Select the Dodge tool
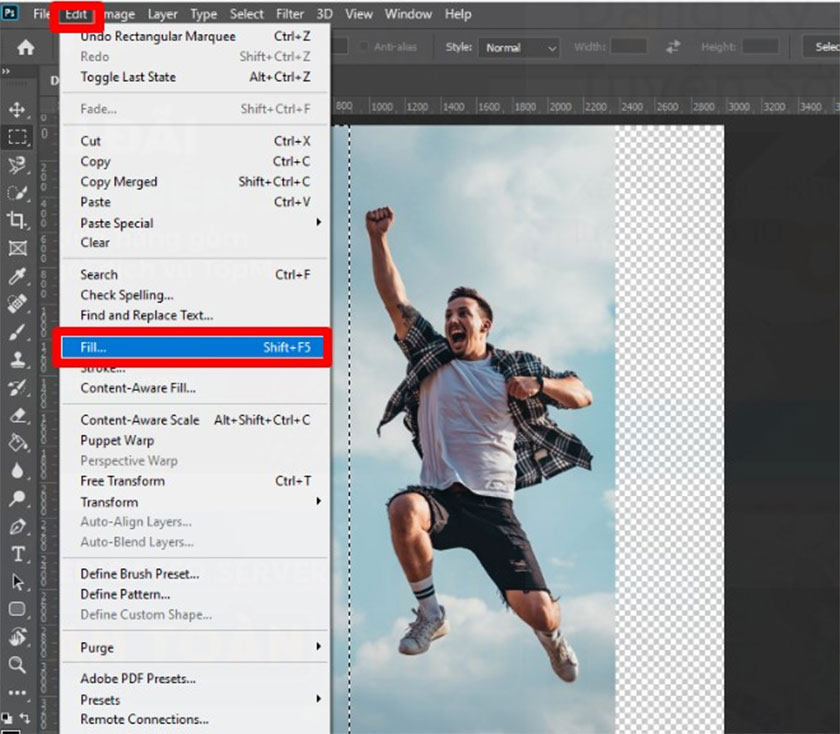The width and height of the screenshot is (840, 734). [x=17, y=499]
